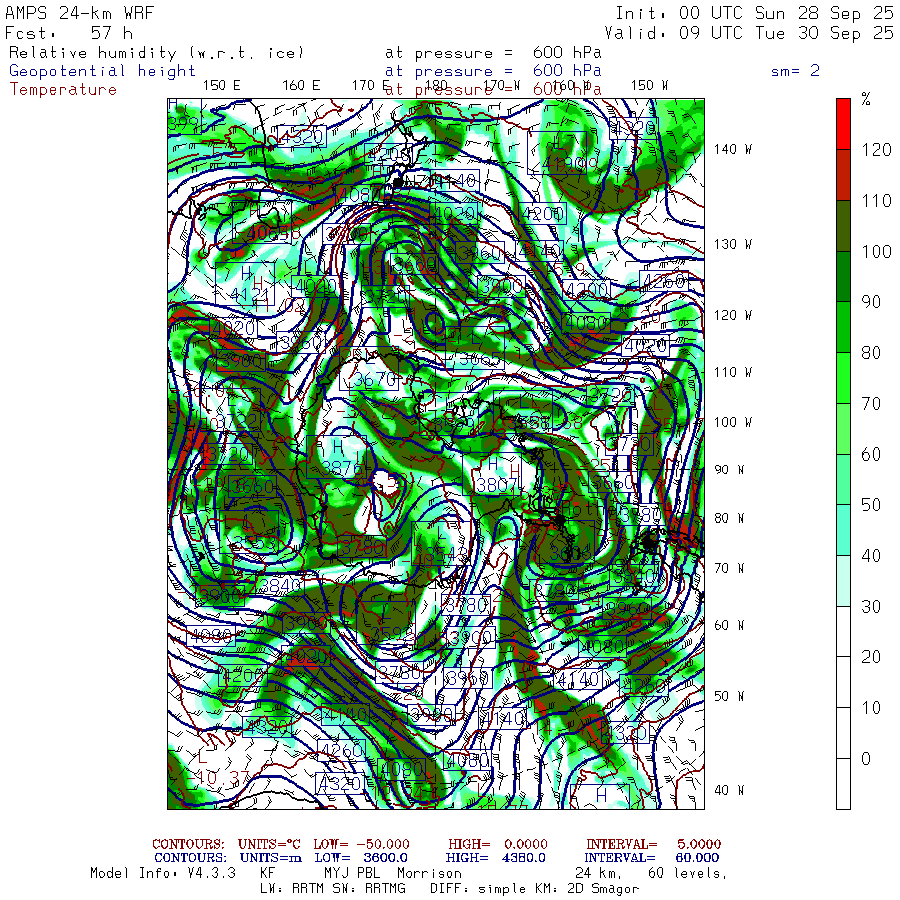
Task: Click the '150 E' longitude label
Action: point(222,86)
